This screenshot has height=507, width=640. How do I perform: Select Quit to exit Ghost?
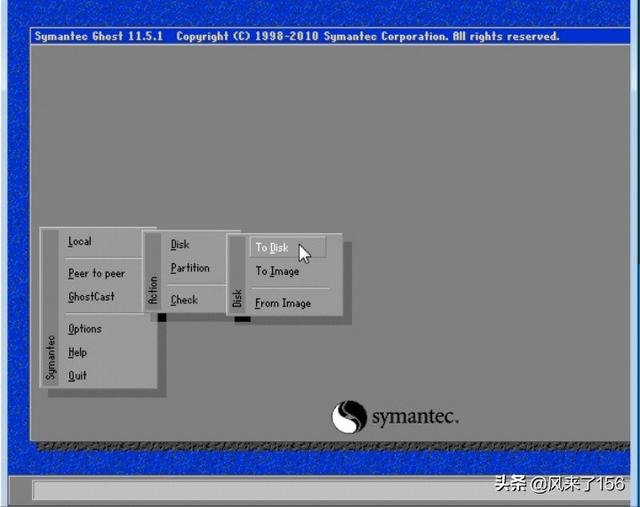coord(77,375)
